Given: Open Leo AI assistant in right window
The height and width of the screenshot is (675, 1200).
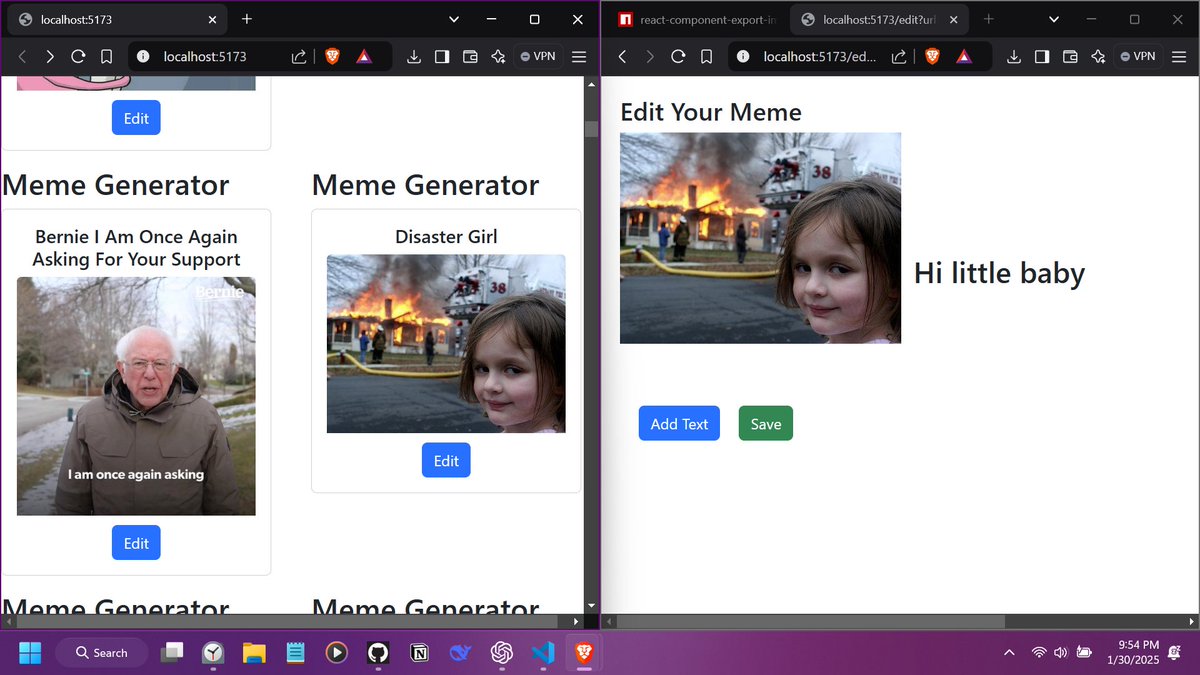Looking at the screenshot, I should point(1098,57).
